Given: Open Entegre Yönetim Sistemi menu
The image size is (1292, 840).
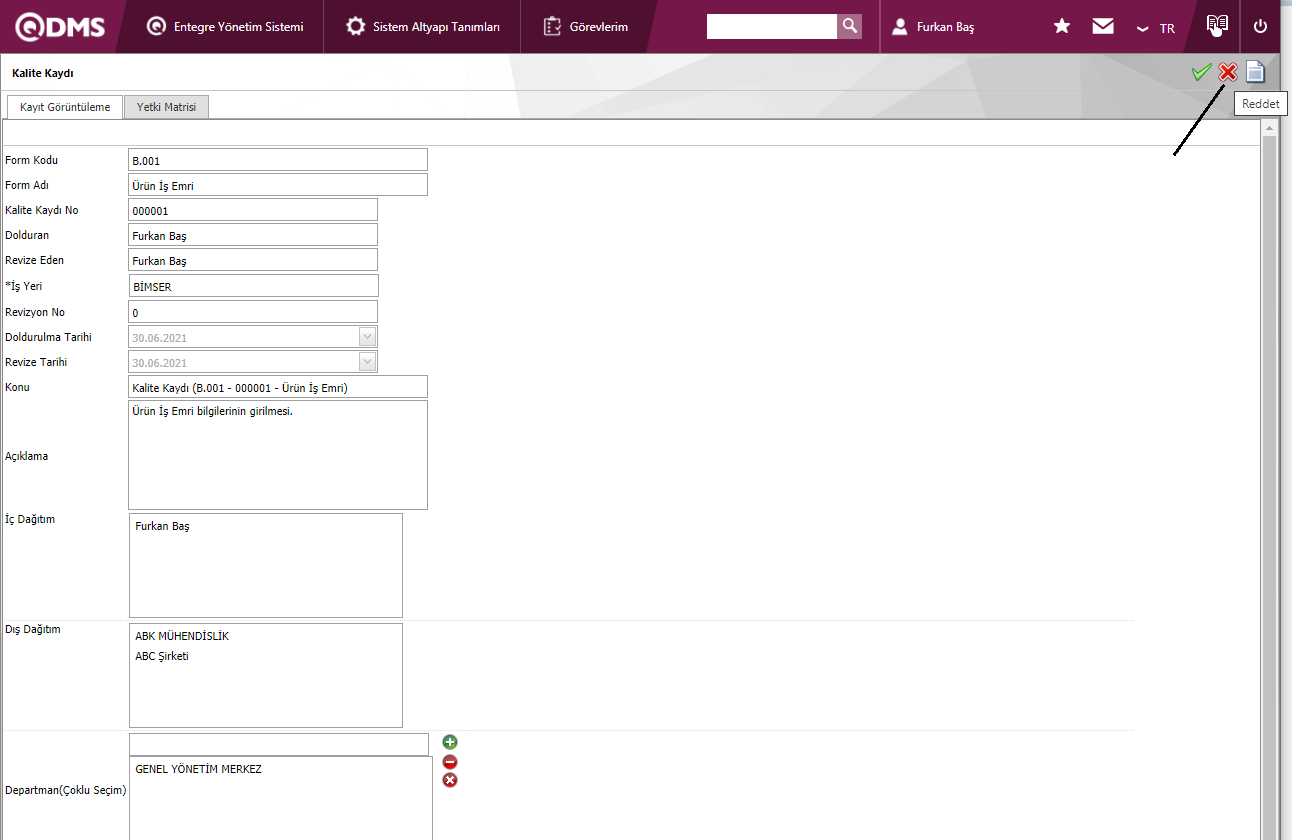Looking at the screenshot, I should [224, 27].
